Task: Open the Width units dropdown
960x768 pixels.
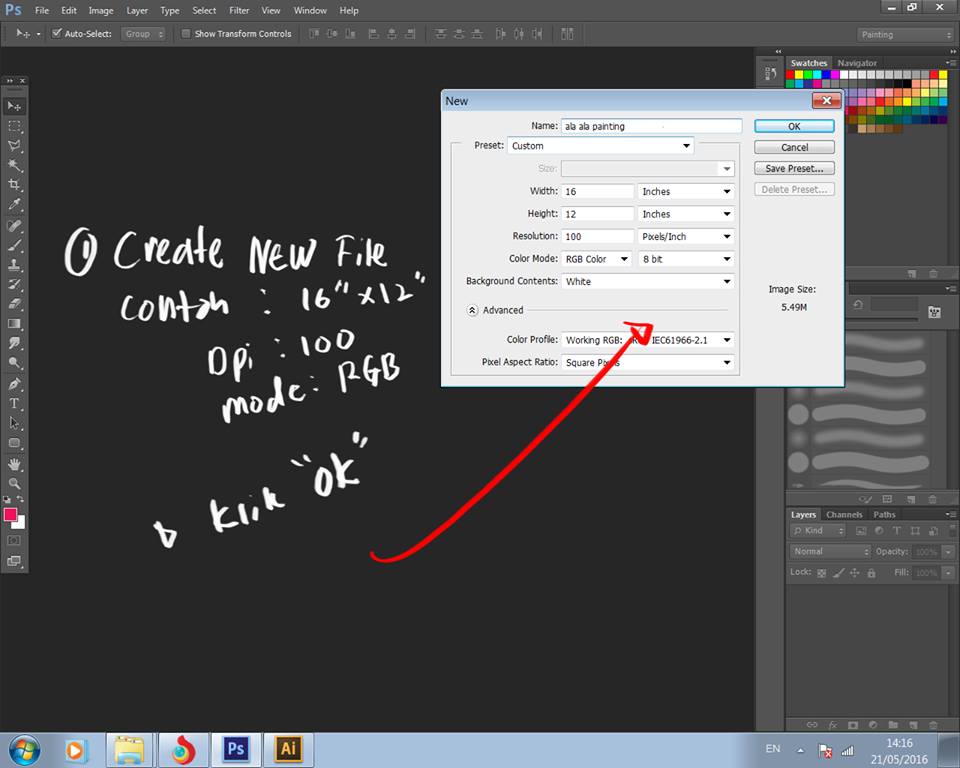Action: pos(686,191)
